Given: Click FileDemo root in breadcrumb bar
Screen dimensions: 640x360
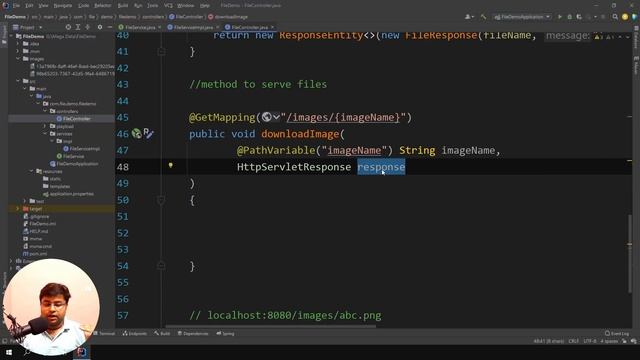Looking at the screenshot, I should click(x=15, y=17).
